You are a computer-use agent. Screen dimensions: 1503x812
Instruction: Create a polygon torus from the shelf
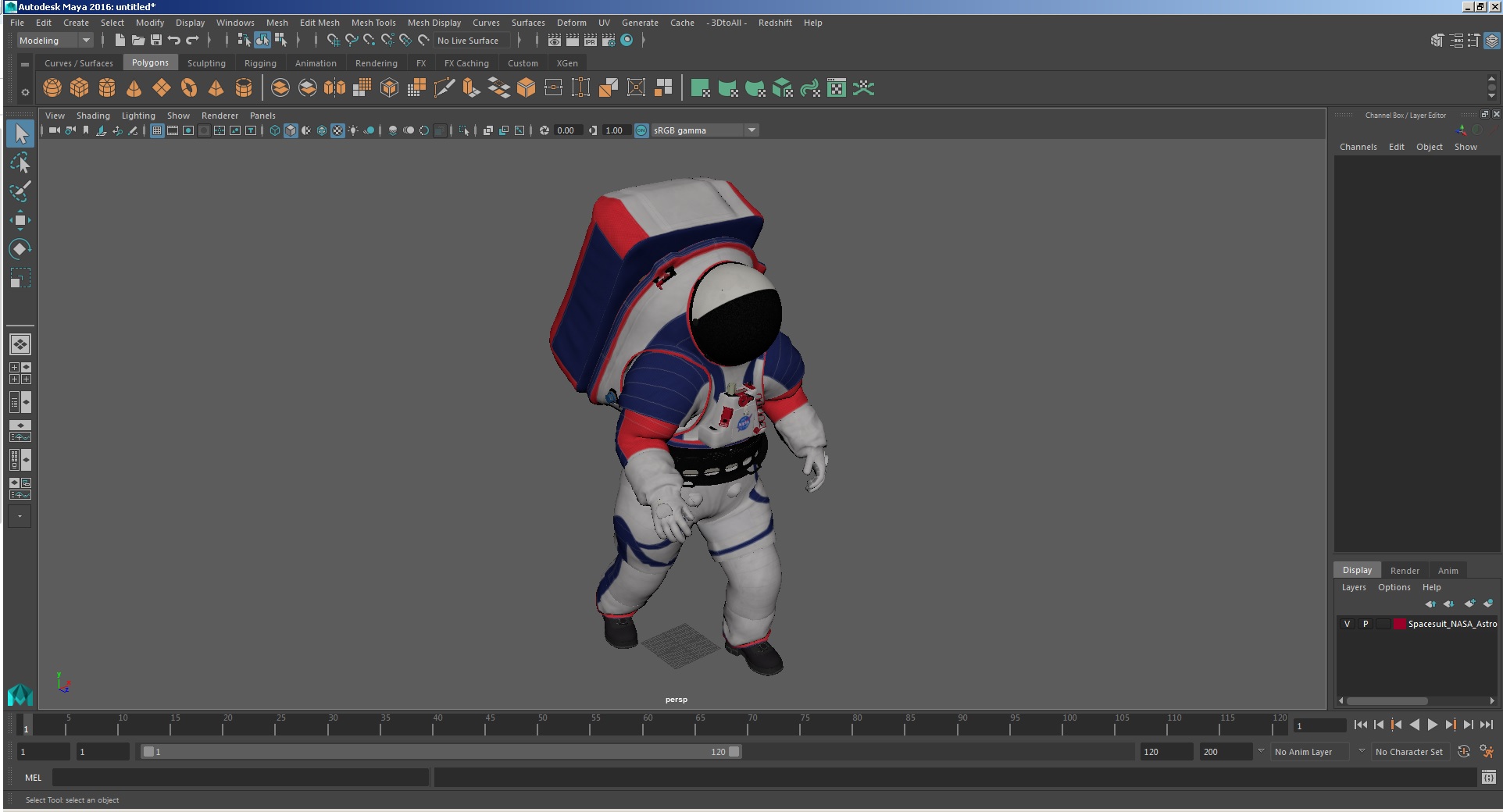click(x=189, y=88)
